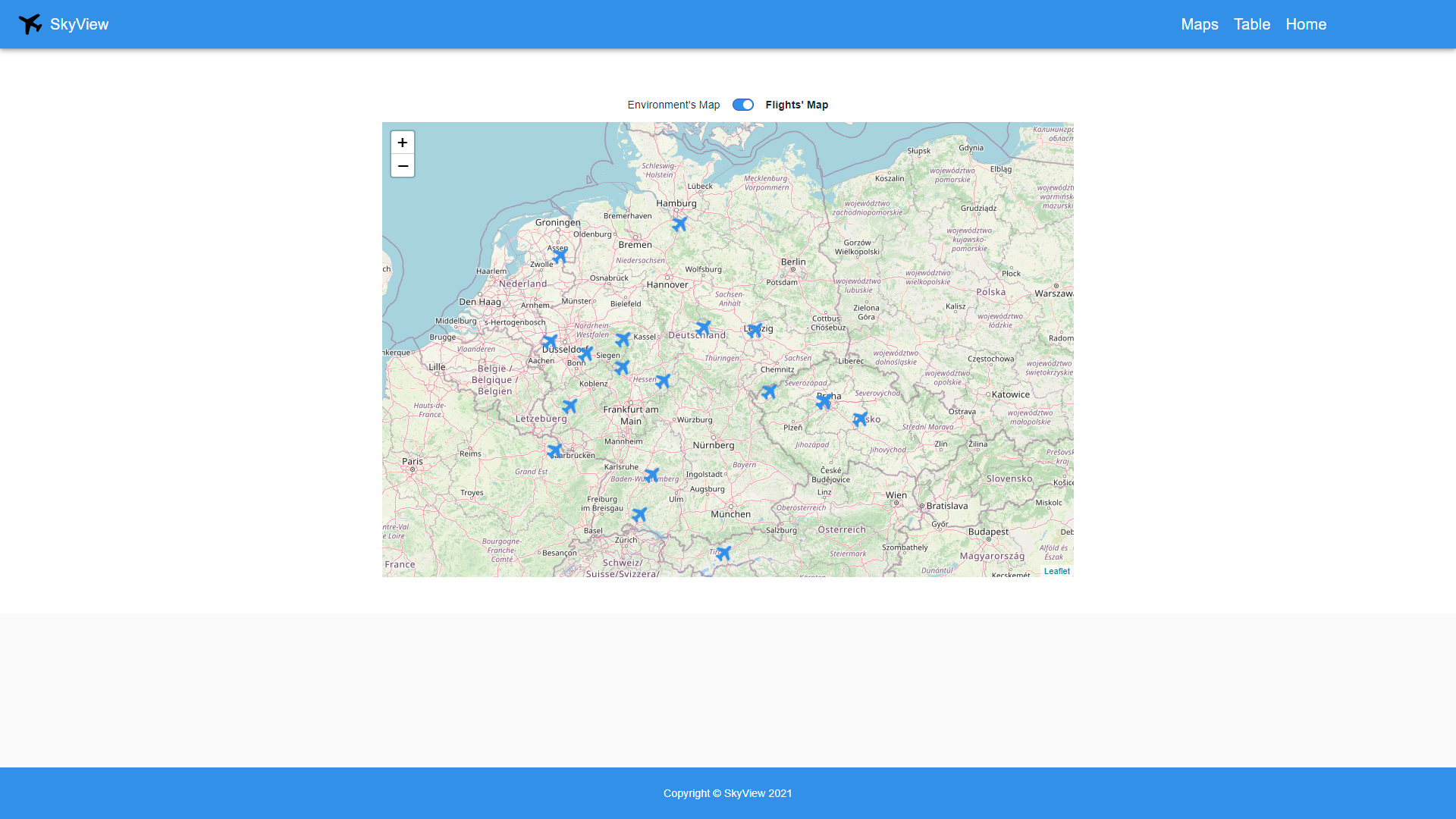Click the Wien city label on map
Screen dimensions: 1456x819
pos(896,495)
